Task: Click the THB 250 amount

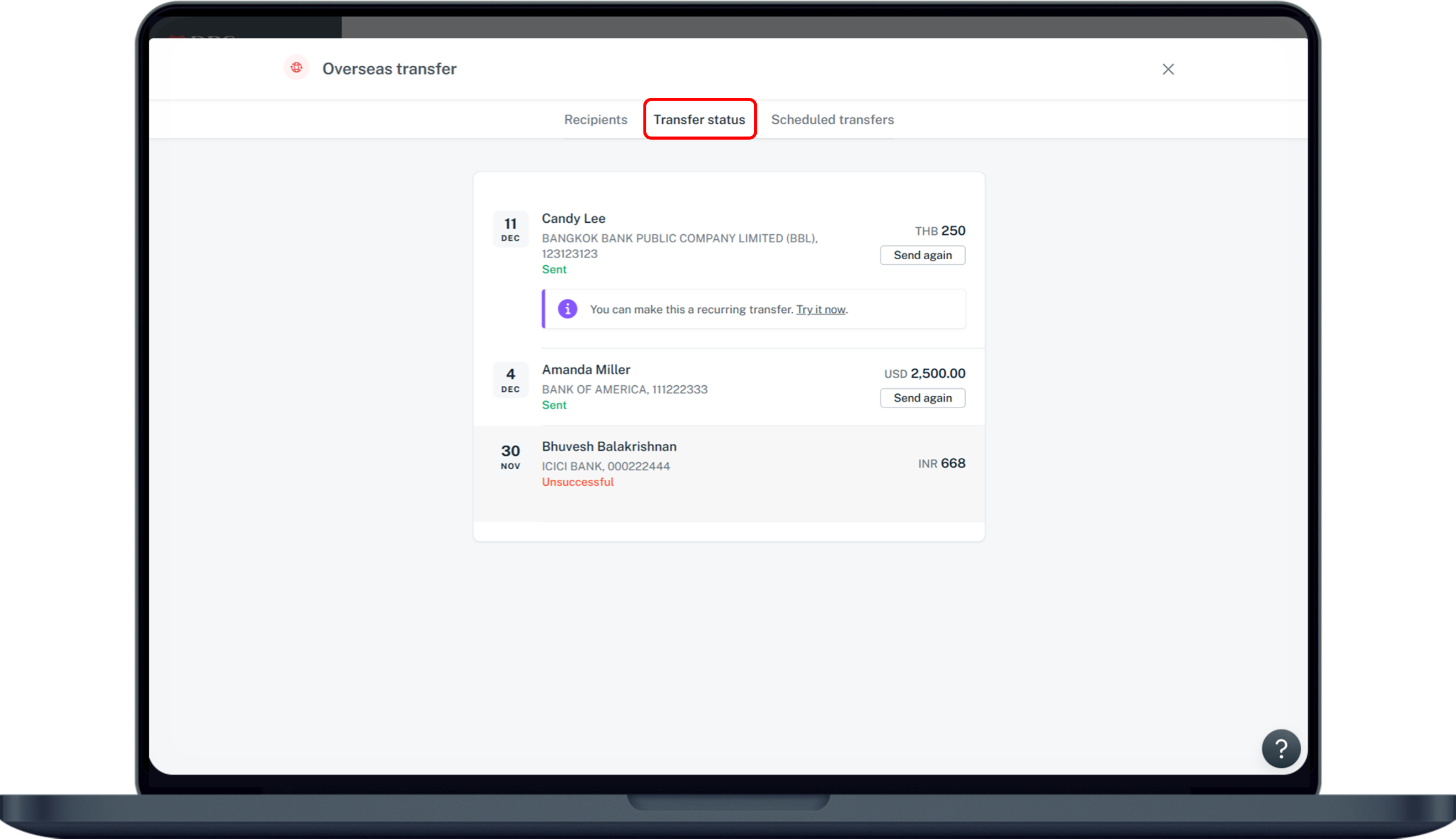Action: pos(940,230)
